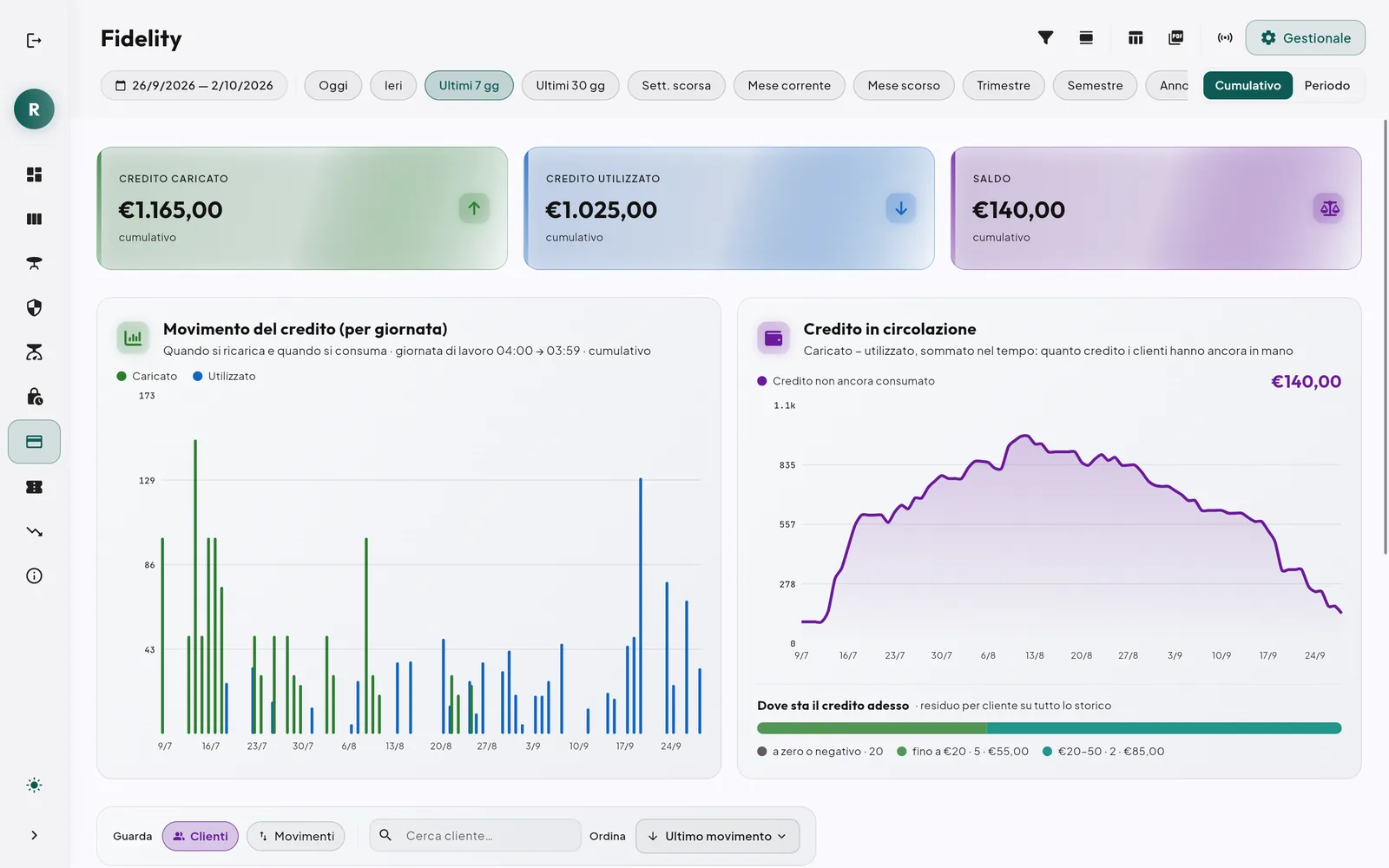The image size is (1389, 868).
Task: Click the filter funnel icon in the header
Action: tap(1045, 37)
